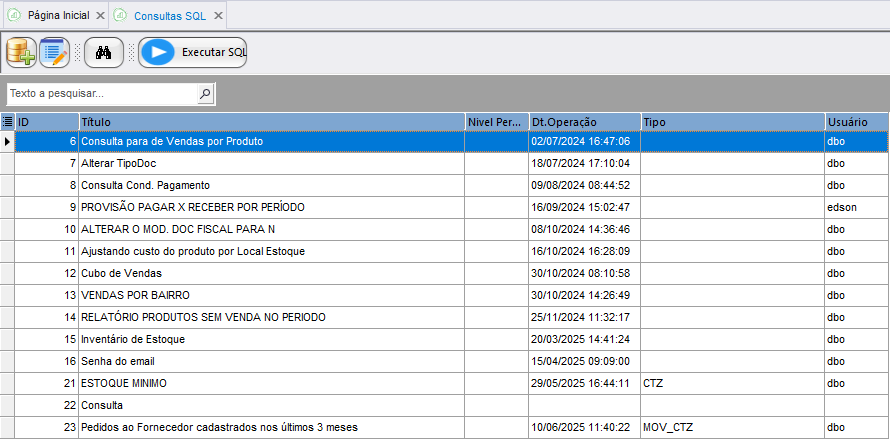The height and width of the screenshot is (441, 890).
Task: Click the row indicator arrow of row 6
Action: coord(8,142)
